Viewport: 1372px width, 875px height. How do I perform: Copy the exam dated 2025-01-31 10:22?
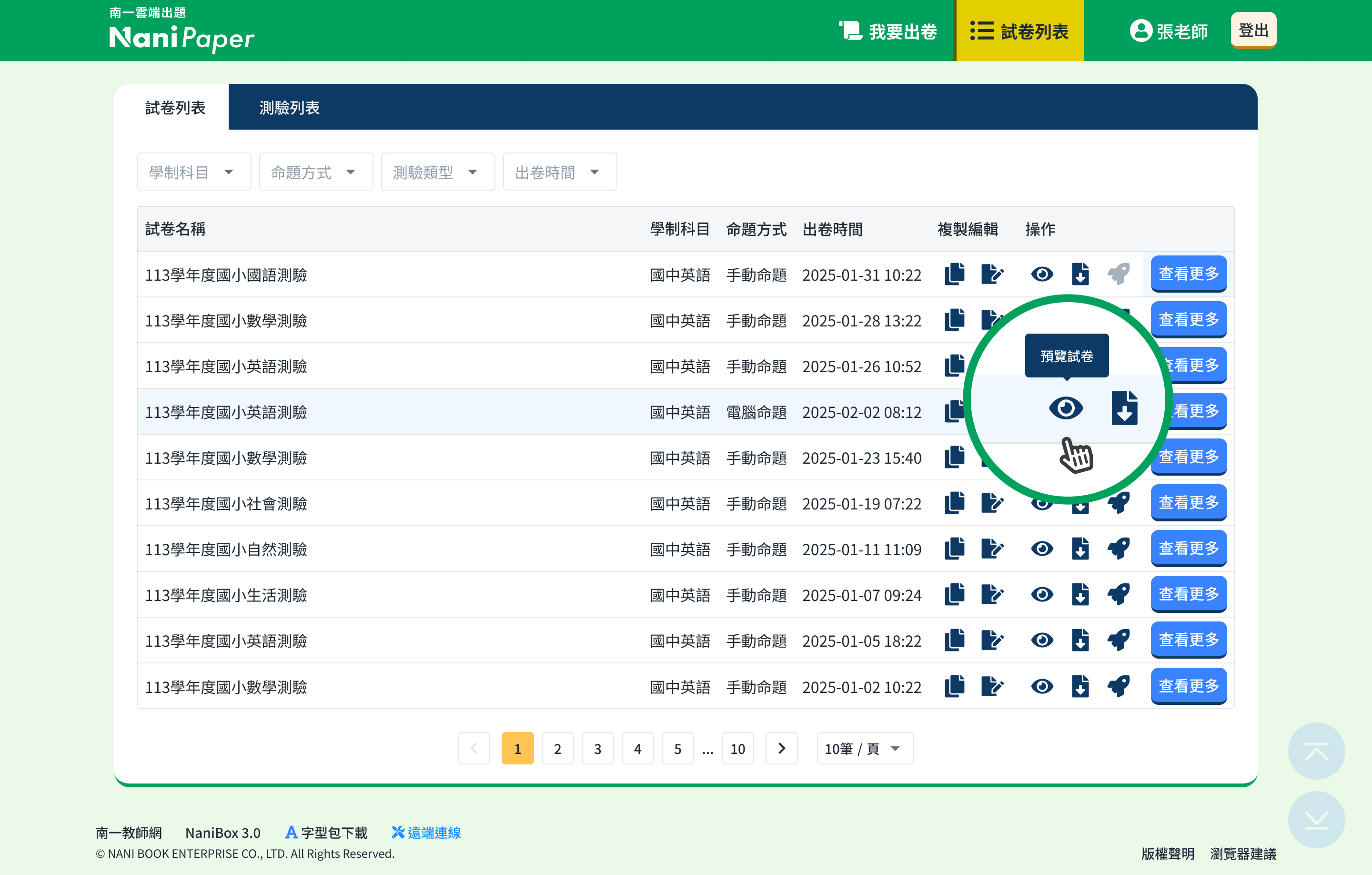(954, 274)
